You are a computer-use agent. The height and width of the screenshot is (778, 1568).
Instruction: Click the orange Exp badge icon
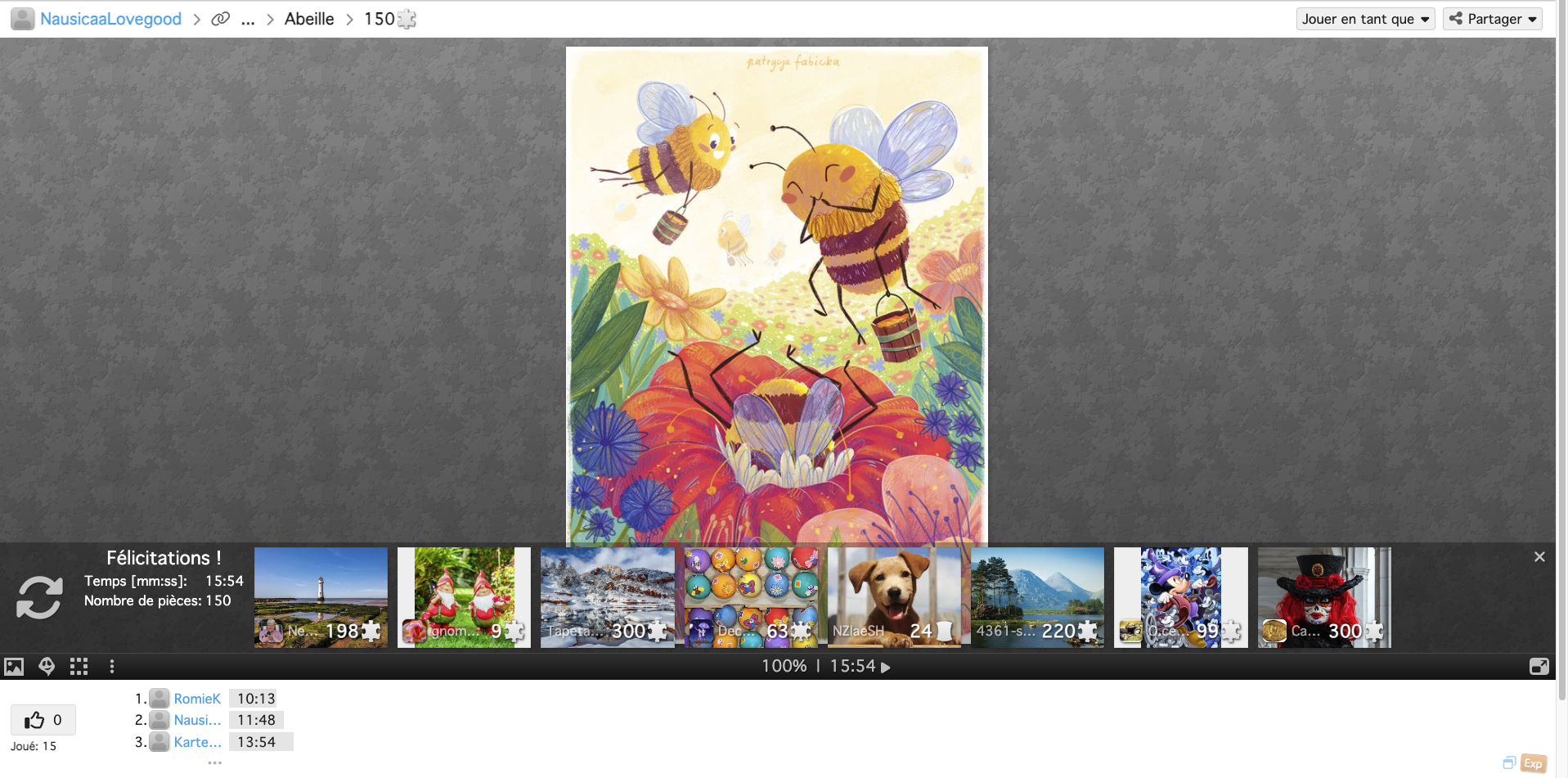click(x=1534, y=763)
